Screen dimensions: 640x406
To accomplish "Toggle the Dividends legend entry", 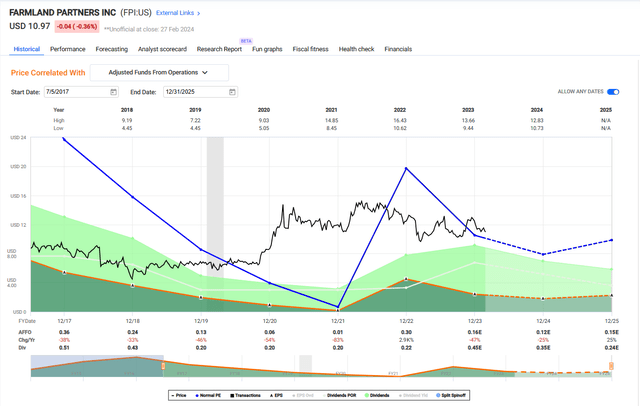I will [x=377, y=395].
